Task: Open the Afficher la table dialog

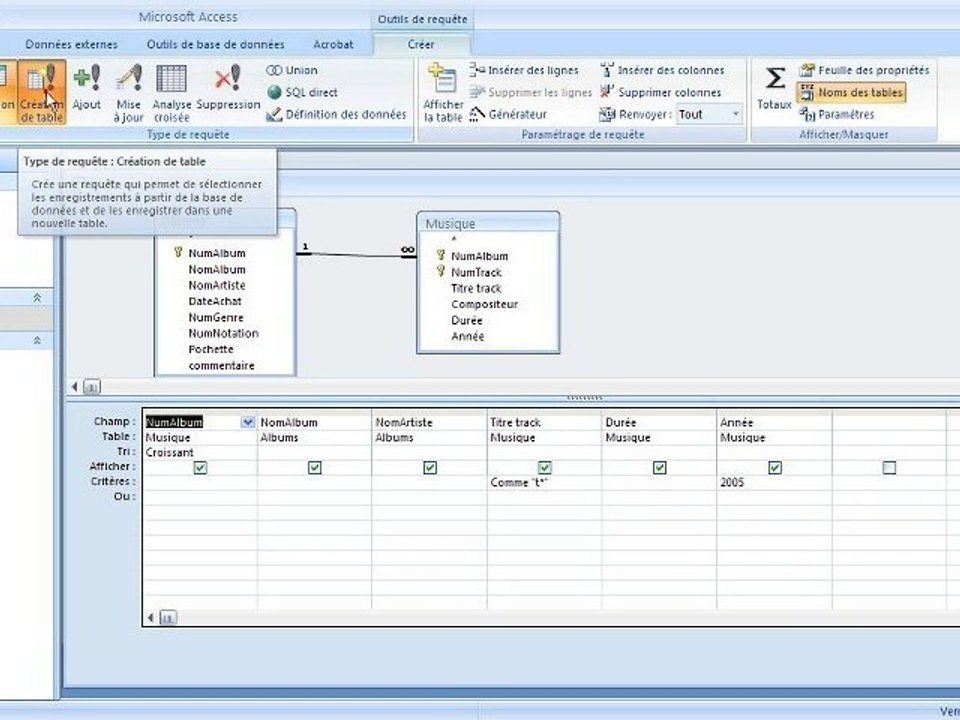Action: point(443,92)
